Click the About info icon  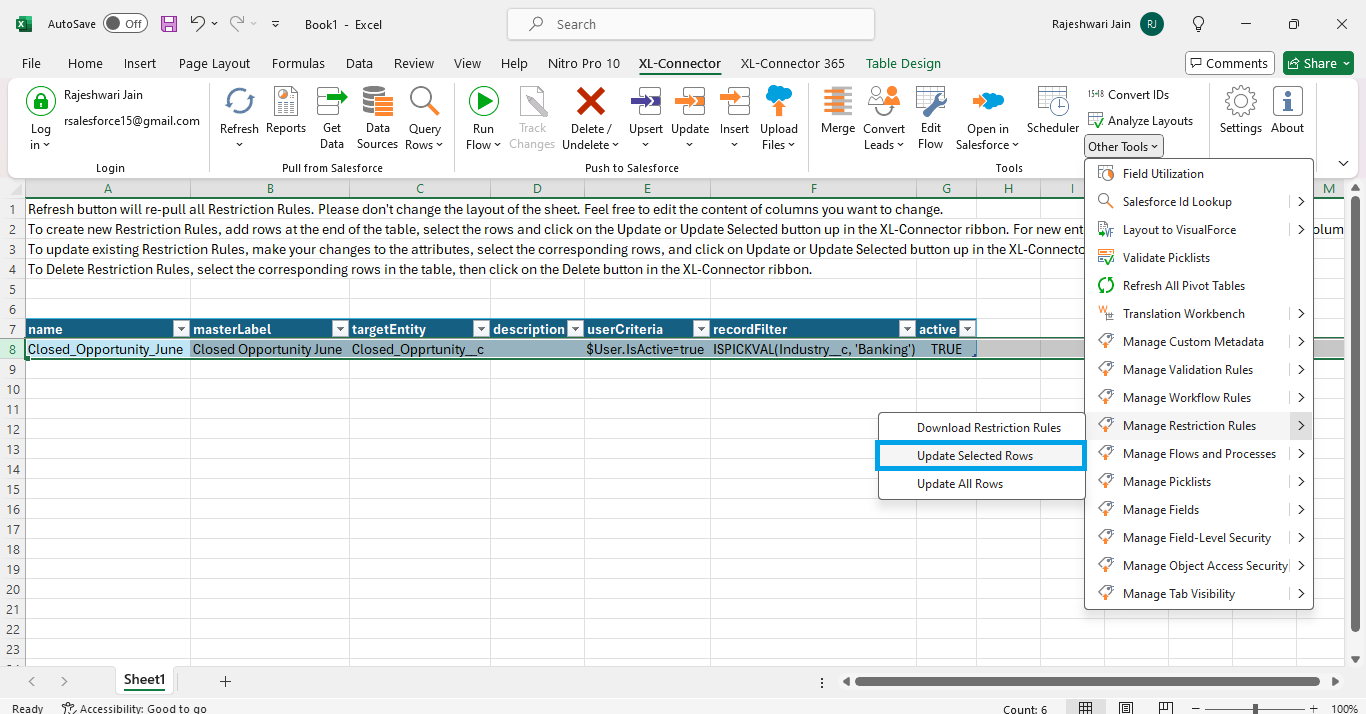[1288, 101]
